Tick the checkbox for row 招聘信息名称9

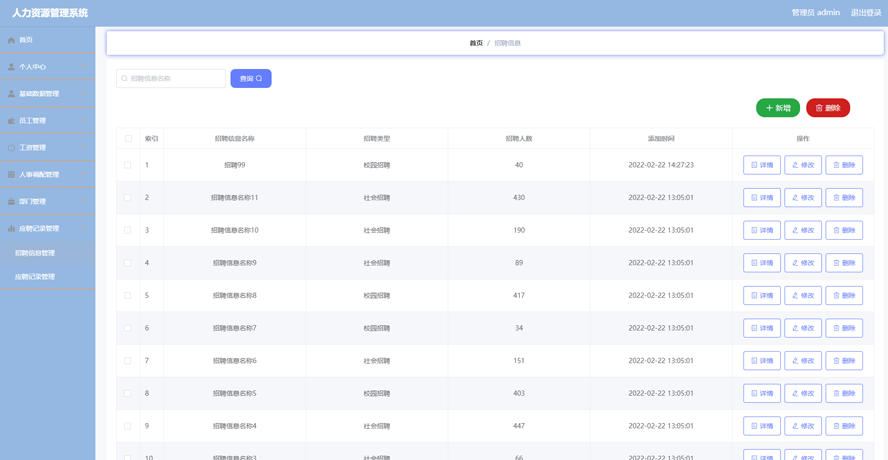128,263
